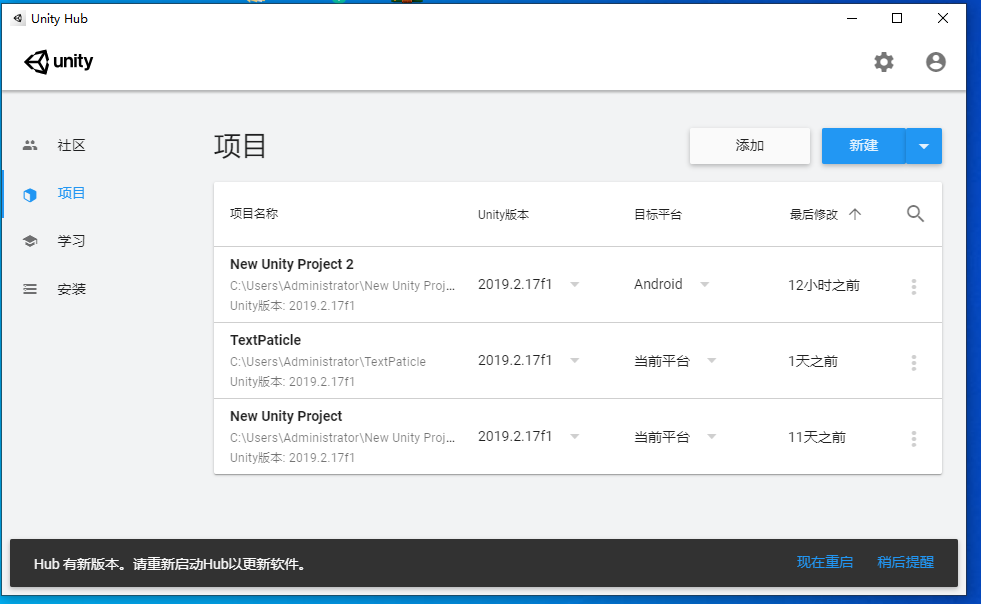
Task: Click 2019.2.17f1 version value of TextPaticle
Action: (x=515, y=361)
